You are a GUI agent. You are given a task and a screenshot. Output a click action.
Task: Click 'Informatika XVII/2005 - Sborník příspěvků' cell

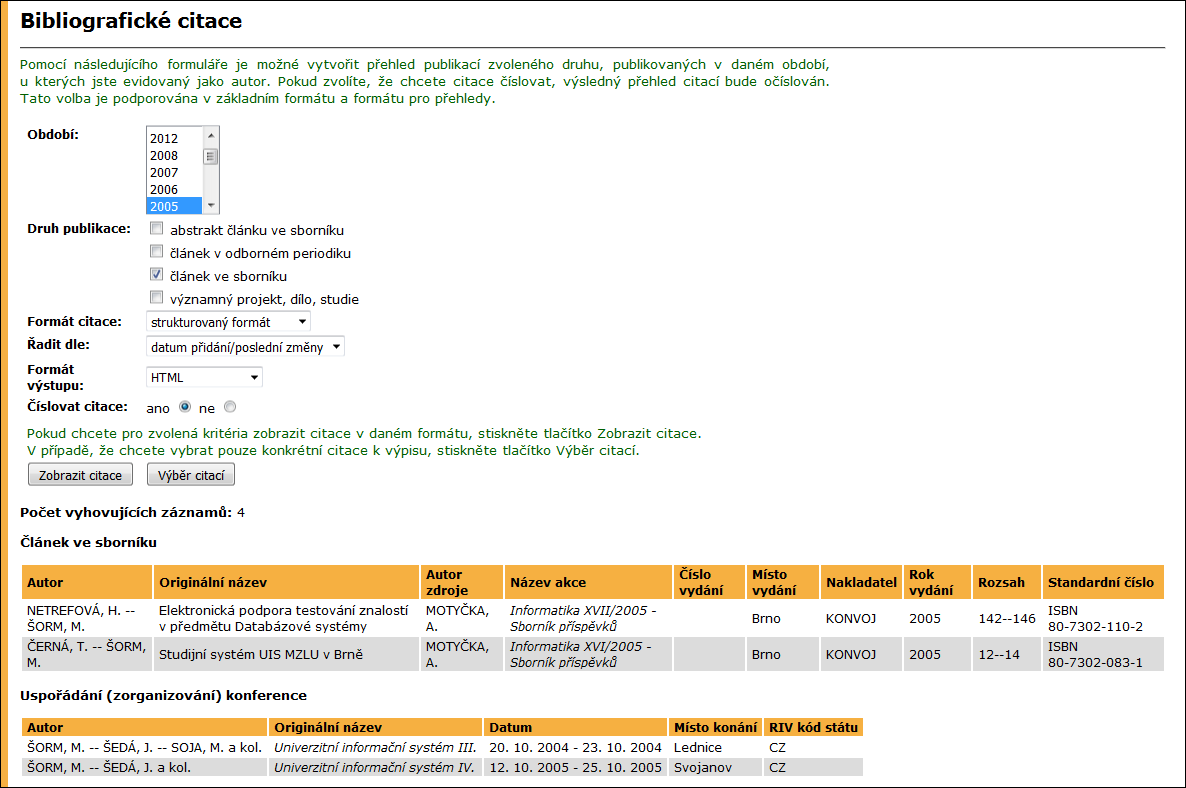(x=588, y=619)
